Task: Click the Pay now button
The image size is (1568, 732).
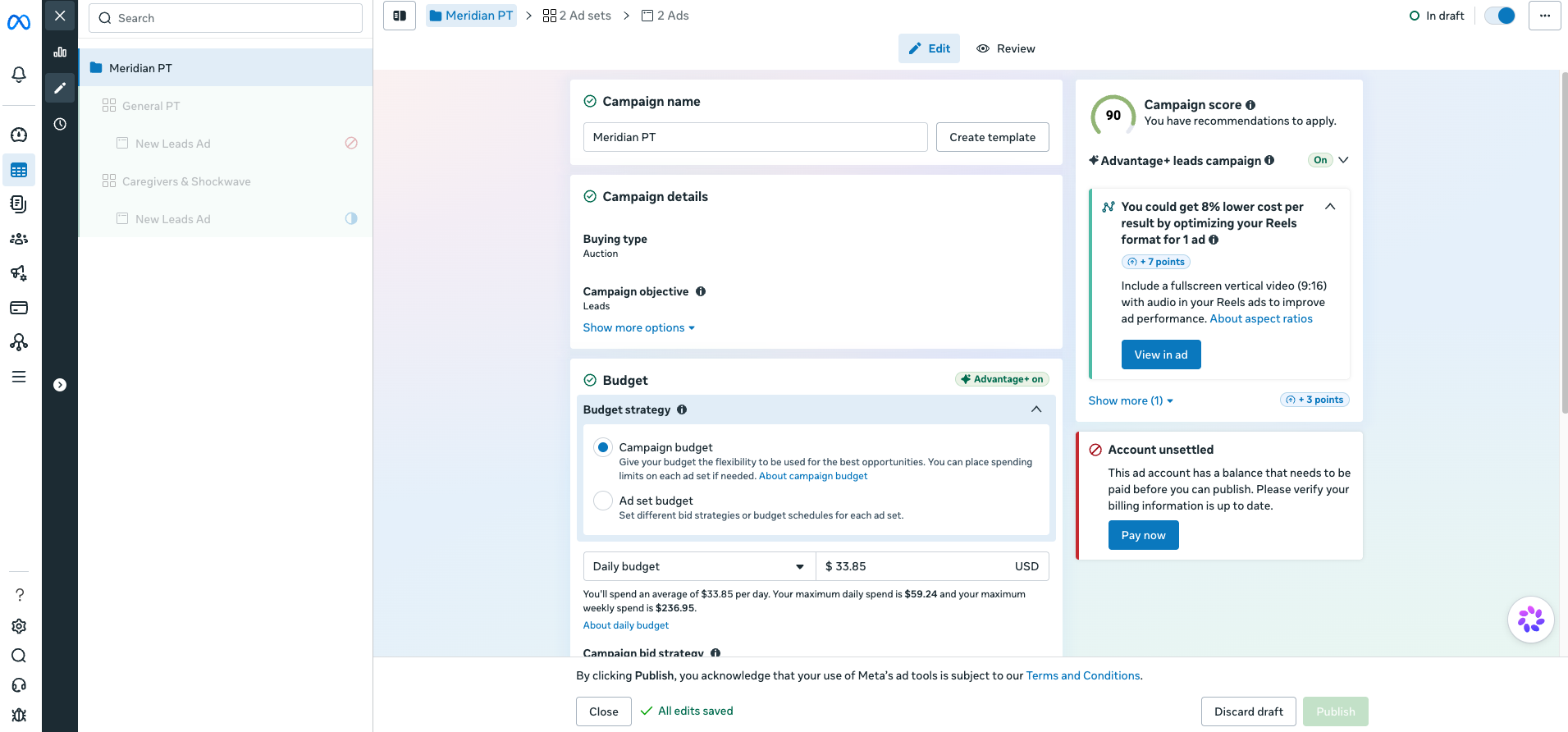Action: click(1143, 535)
